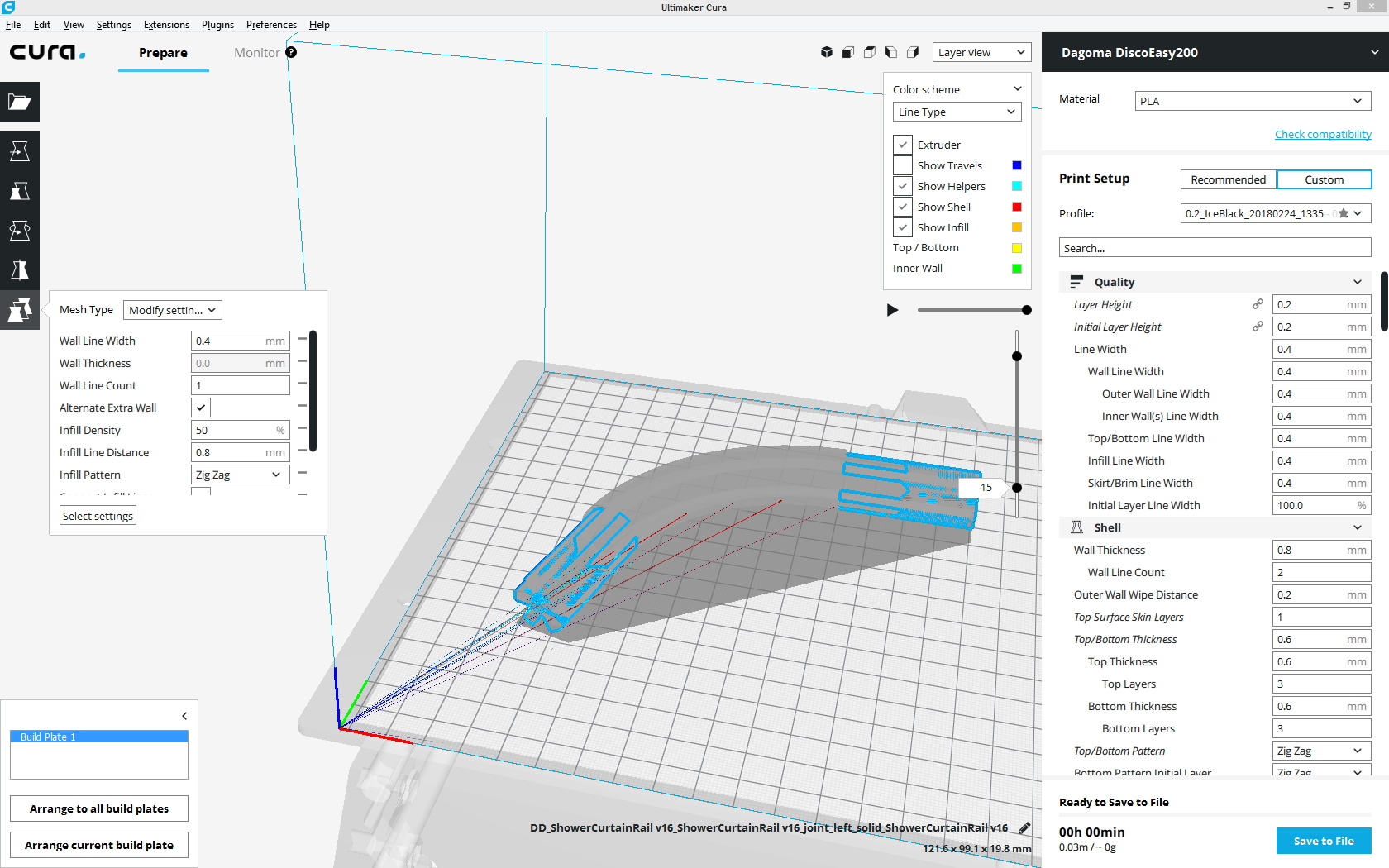This screenshot has height=868, width=1389.
Task: Disable Show Helpers checkbox
Action: [903, 186]
